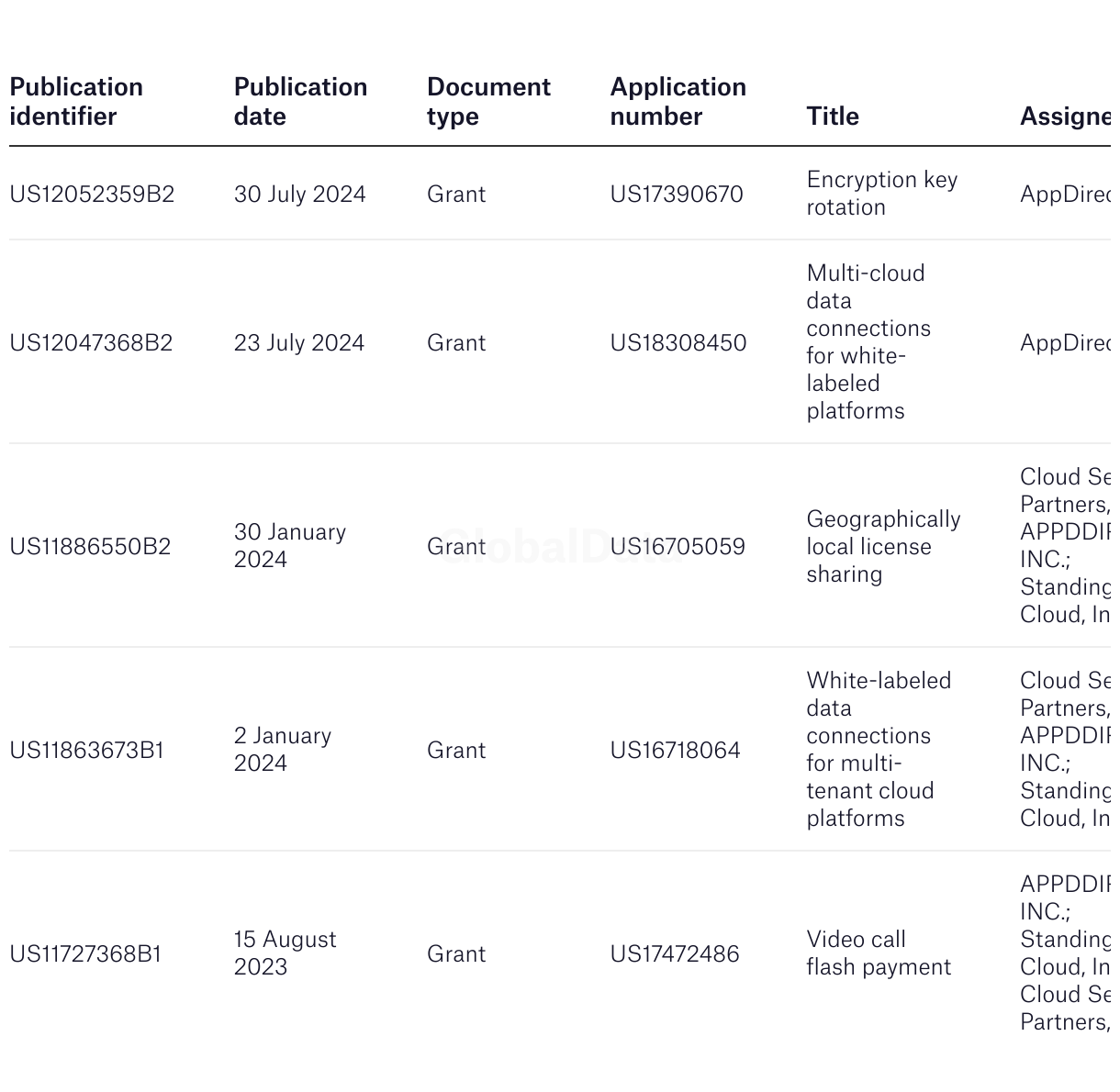Click application number US16705059

678,547
